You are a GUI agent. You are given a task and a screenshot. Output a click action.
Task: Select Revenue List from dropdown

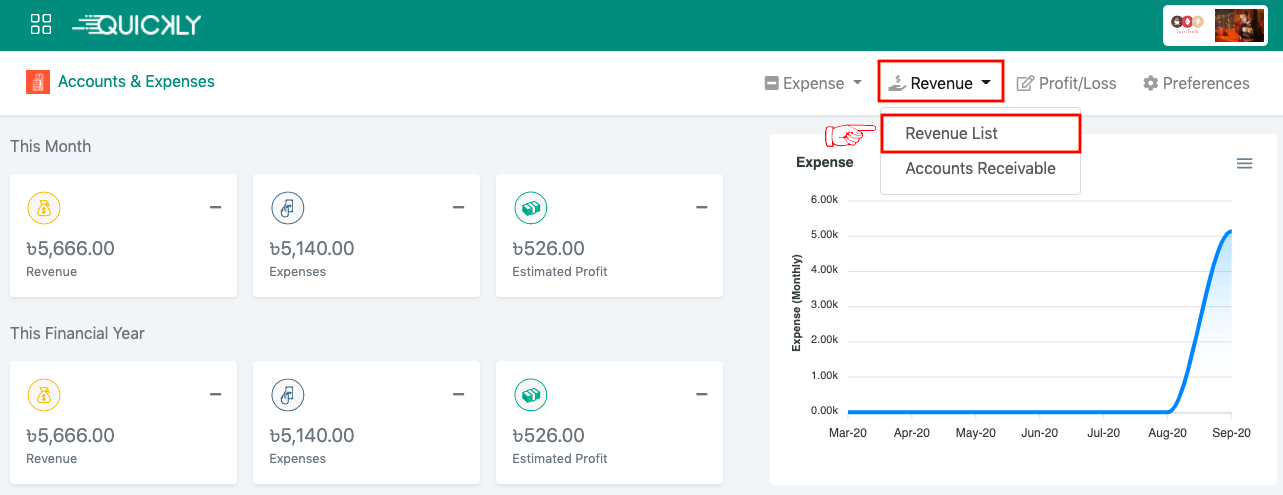point(951,133)
